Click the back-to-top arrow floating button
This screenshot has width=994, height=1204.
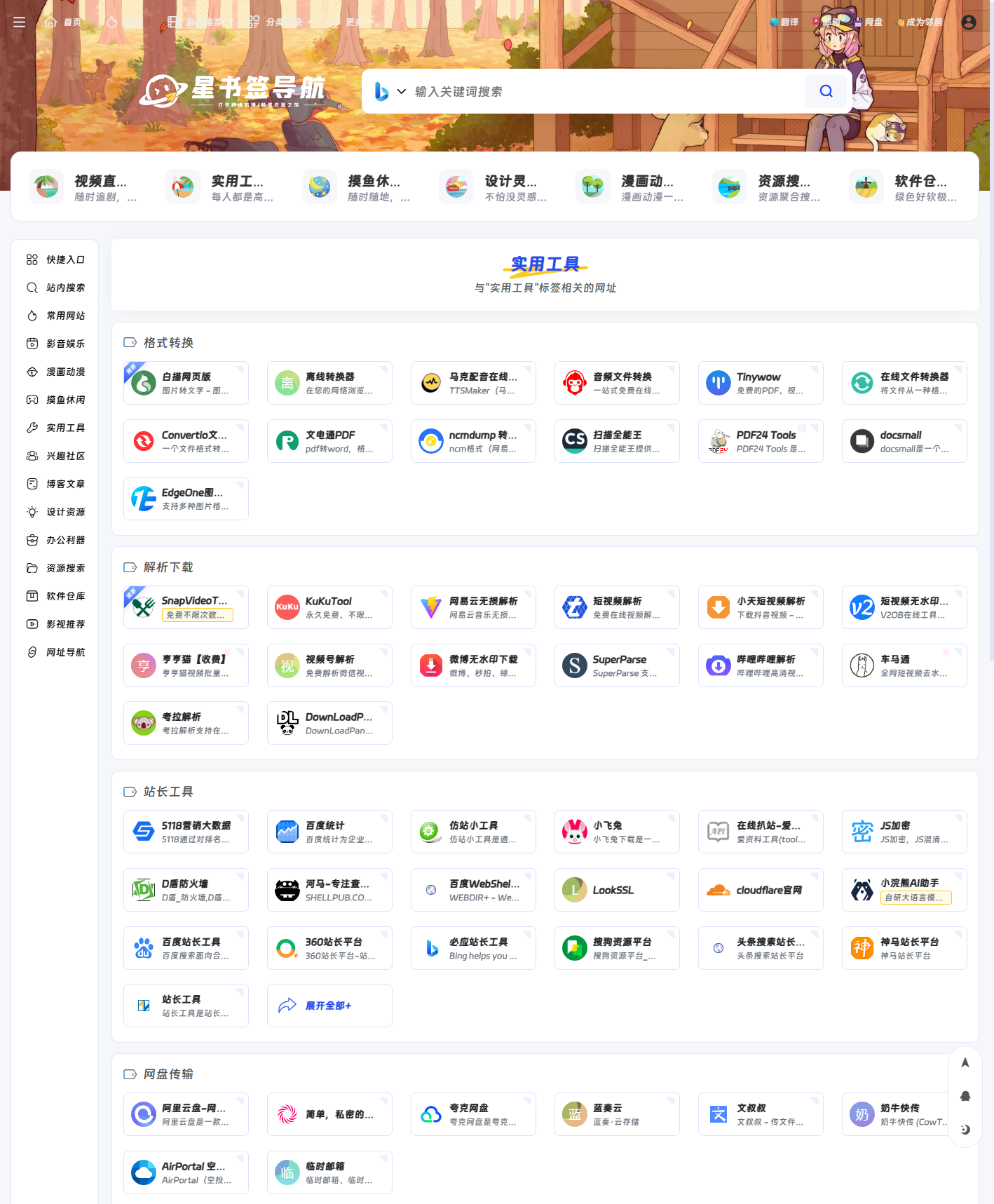click(x=965, y=1062)
